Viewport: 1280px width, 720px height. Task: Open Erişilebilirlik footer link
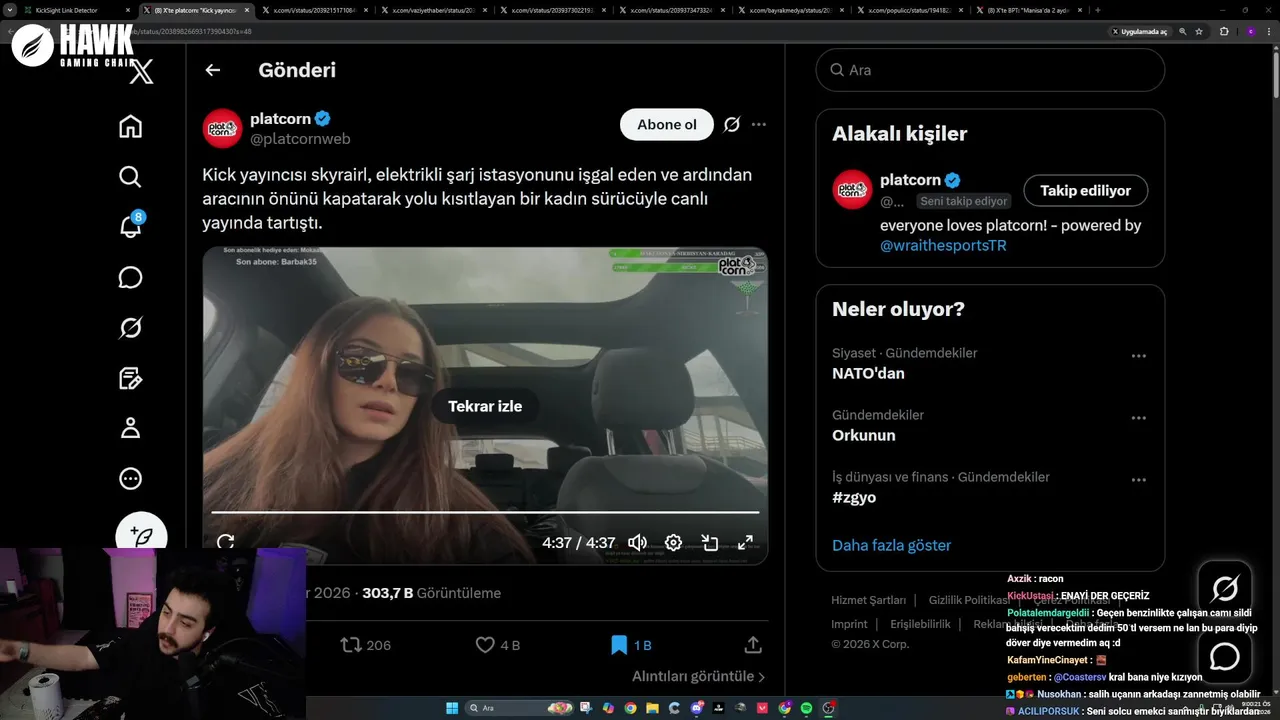(x=920, y=624)
